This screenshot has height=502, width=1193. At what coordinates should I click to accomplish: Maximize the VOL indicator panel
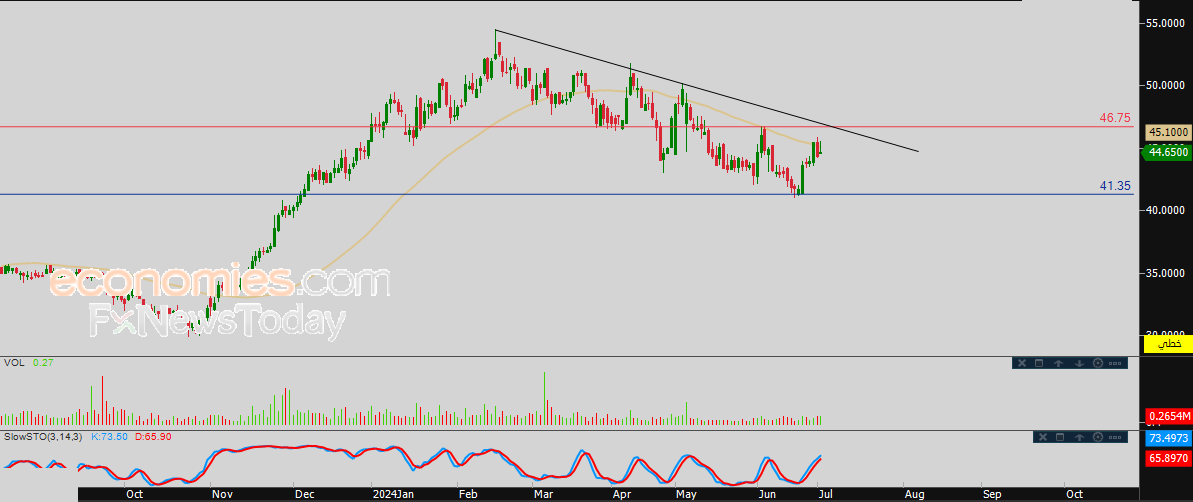pos(1038,363)
